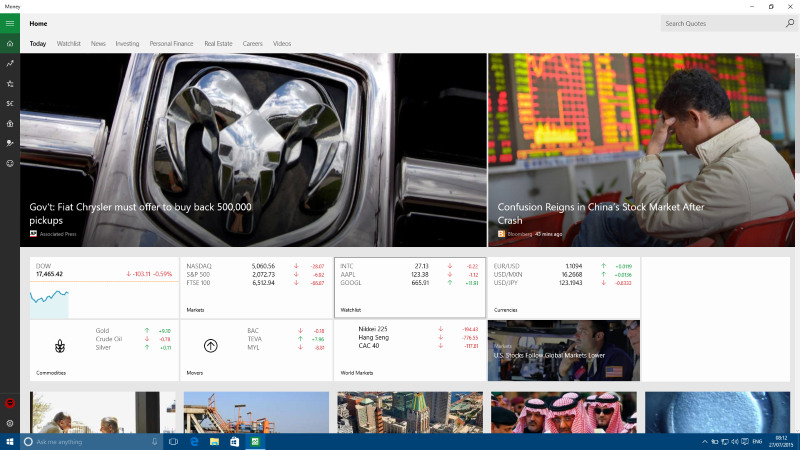Select the USD/JPY currency row
800x450 pixels.
pos(563,282)
